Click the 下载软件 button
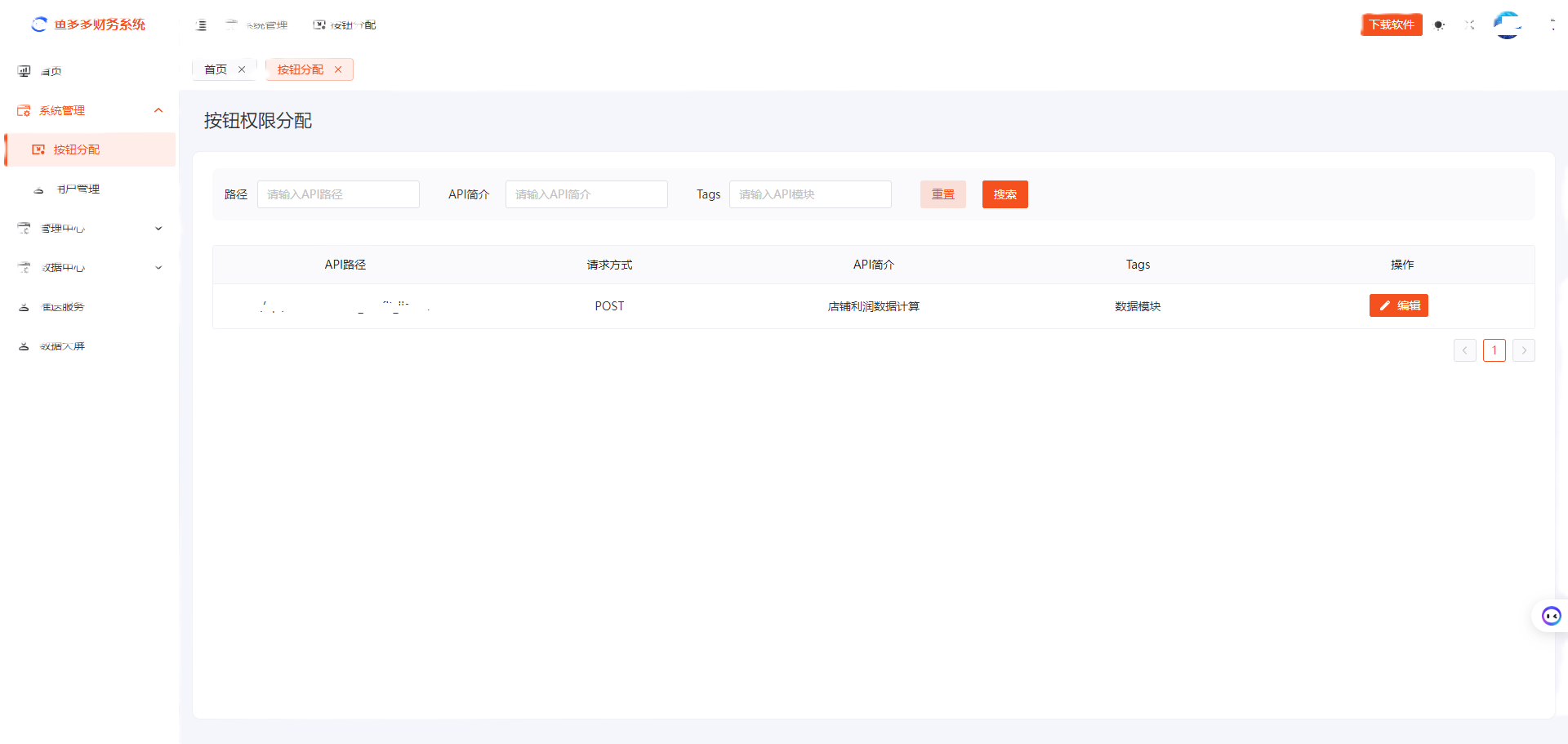The image size is (1568, 744). pos(1391,25)
